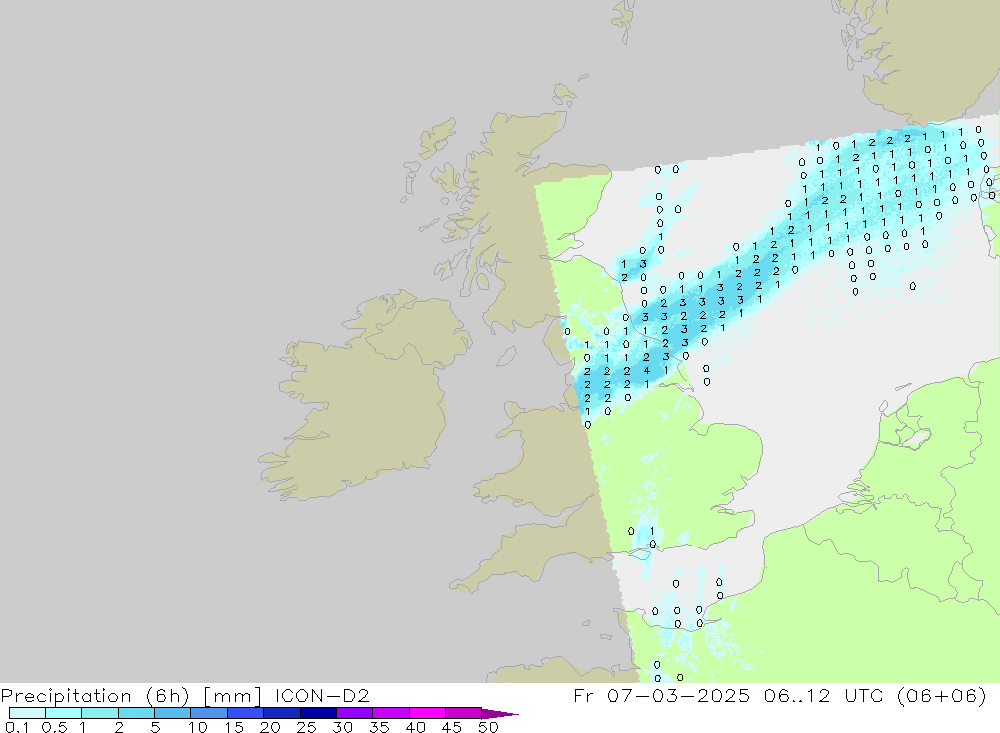The image size is (1000, 733).
Task: Click the legend tick label 50
Action: tap(488, 727)
